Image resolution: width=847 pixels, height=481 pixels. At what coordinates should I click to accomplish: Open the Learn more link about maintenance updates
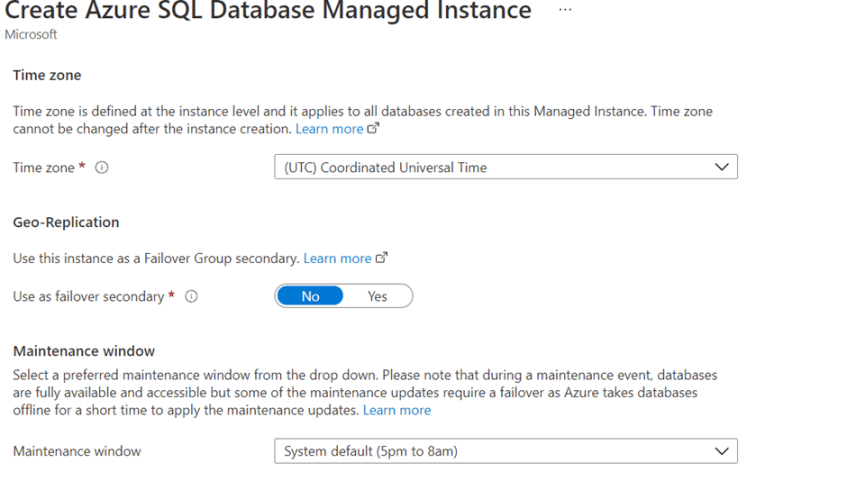397,410
